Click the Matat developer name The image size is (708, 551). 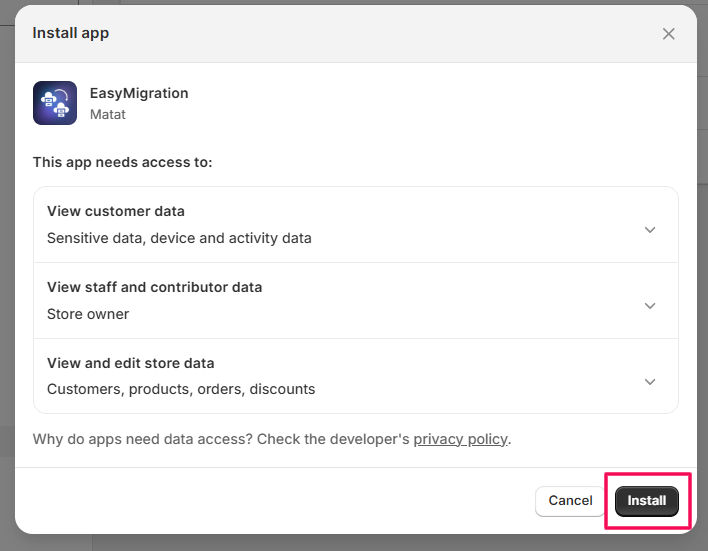pos(108,114)
